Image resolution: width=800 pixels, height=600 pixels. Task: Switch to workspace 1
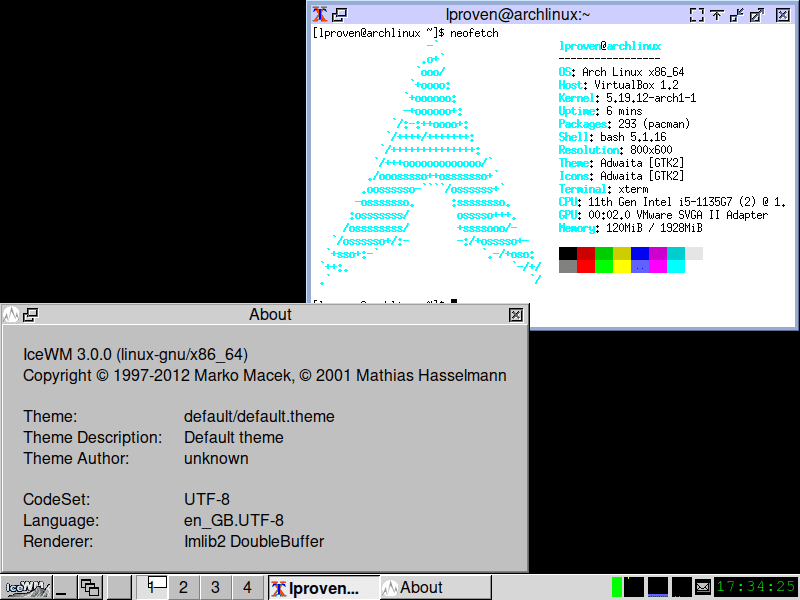152,587
